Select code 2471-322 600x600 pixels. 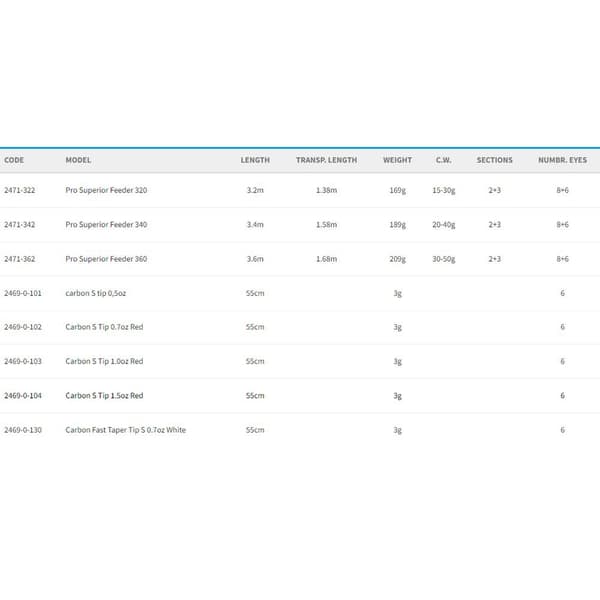pyautogui.click(x=20, y=190)
